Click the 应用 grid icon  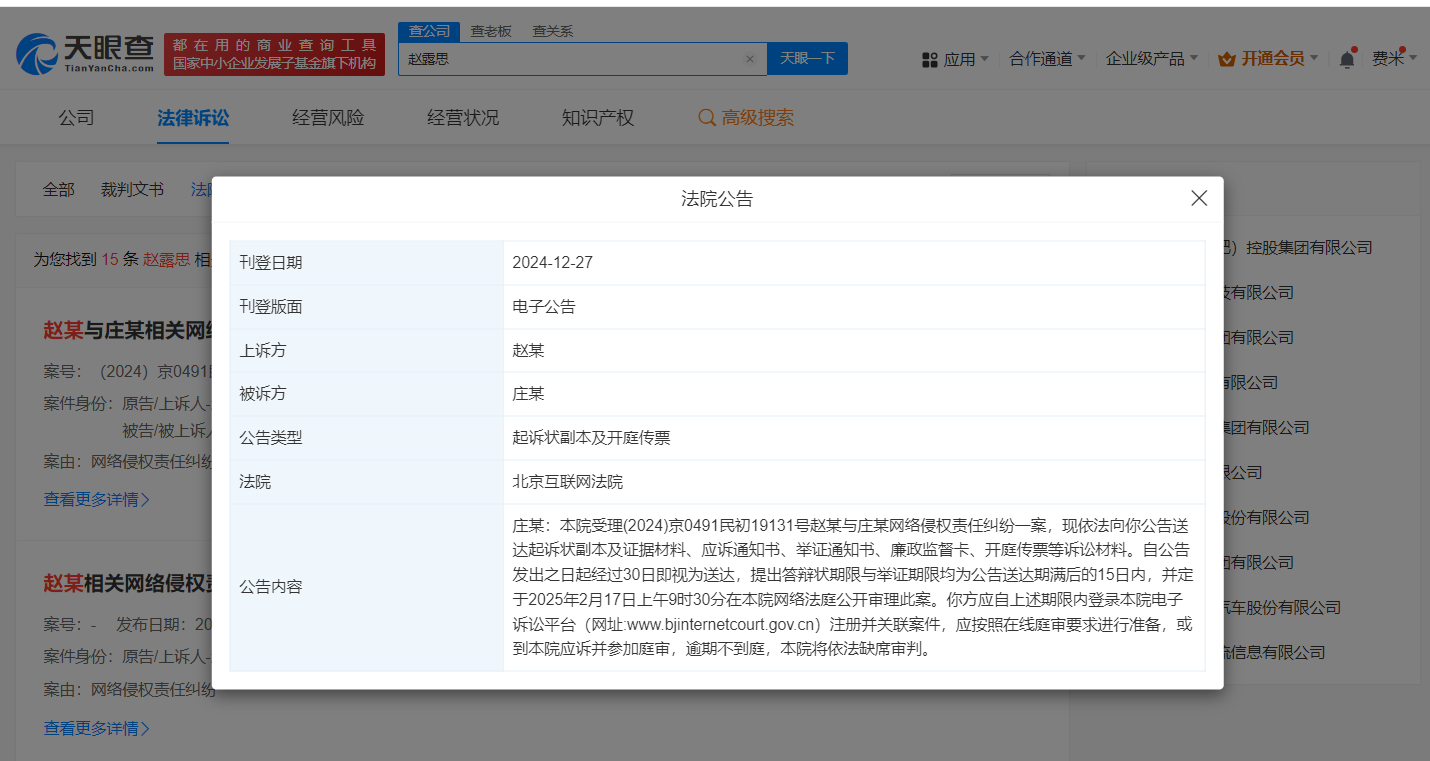(x=929, y=60)
